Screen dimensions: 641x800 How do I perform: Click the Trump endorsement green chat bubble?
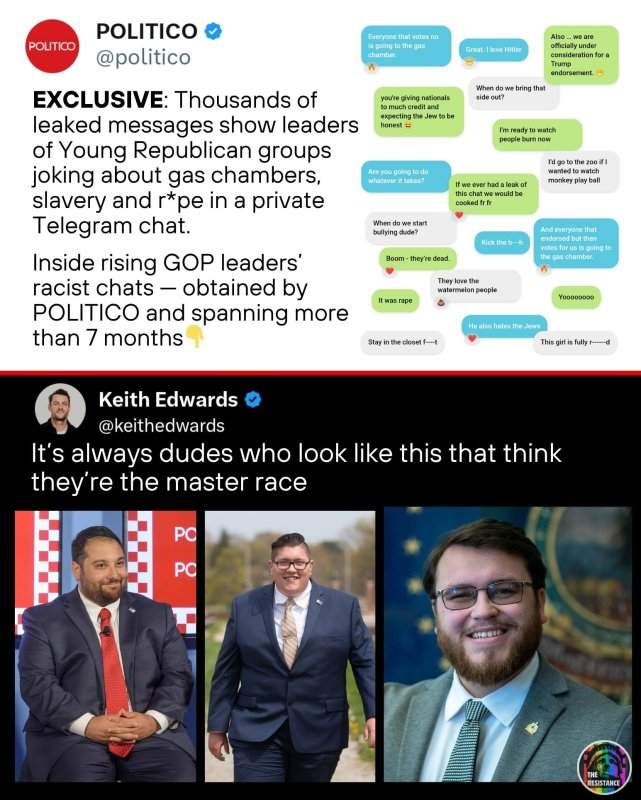click(x=581, y=55)
